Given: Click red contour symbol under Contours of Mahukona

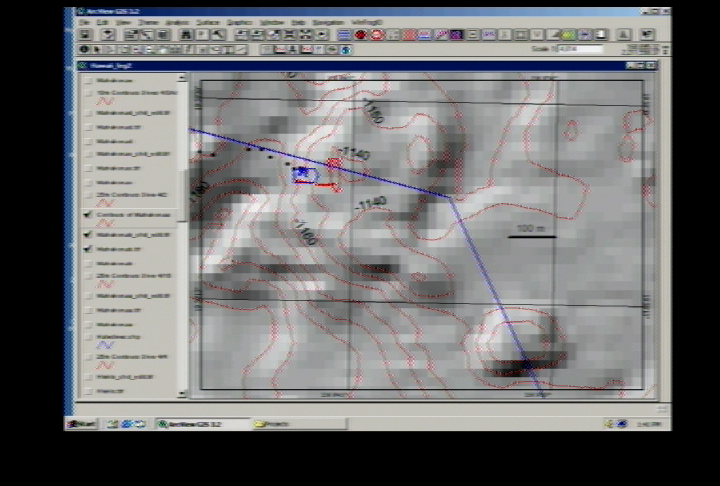Looking at the screenshot, I should click(105, 225).
